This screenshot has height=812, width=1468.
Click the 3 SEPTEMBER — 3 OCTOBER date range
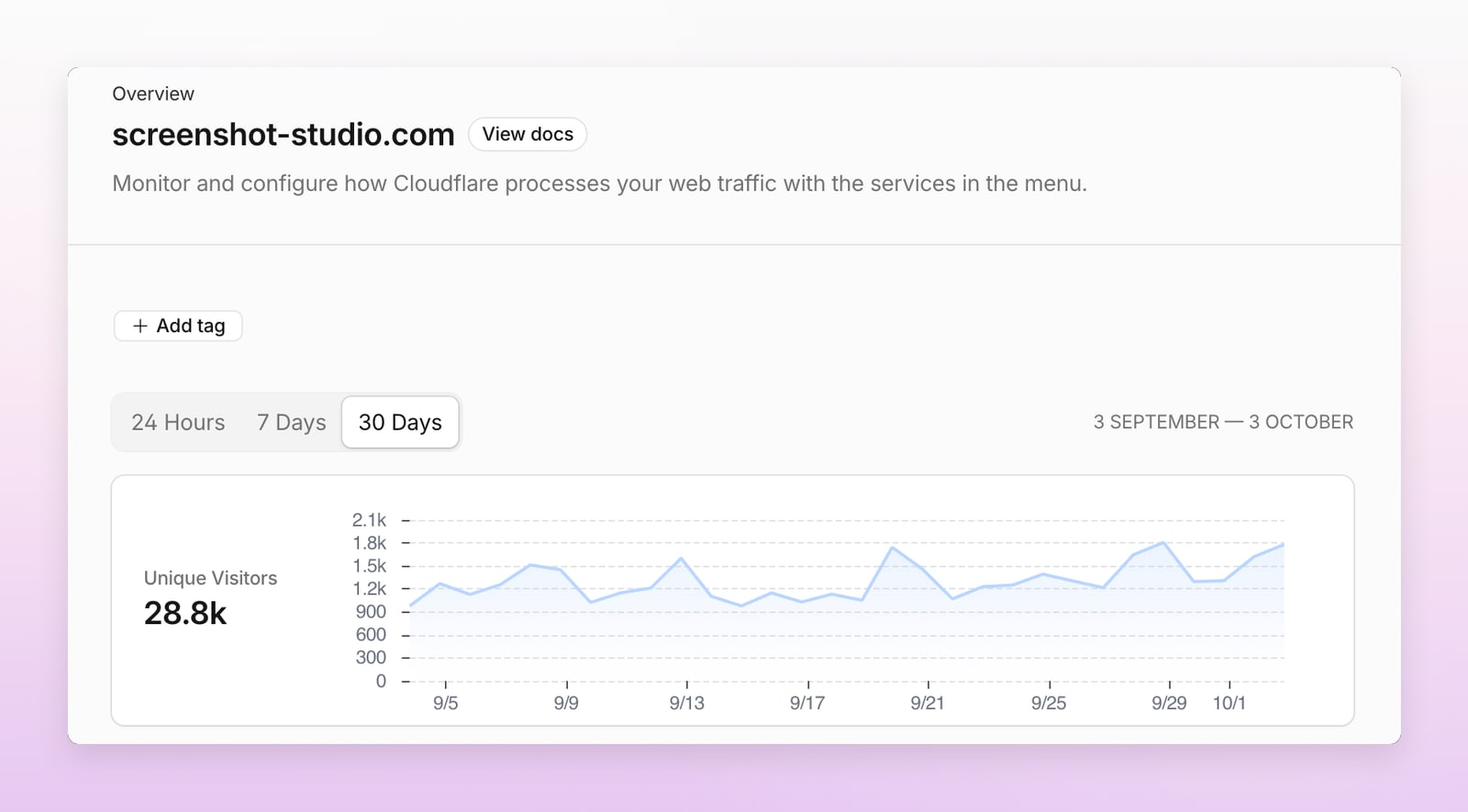1223,422
